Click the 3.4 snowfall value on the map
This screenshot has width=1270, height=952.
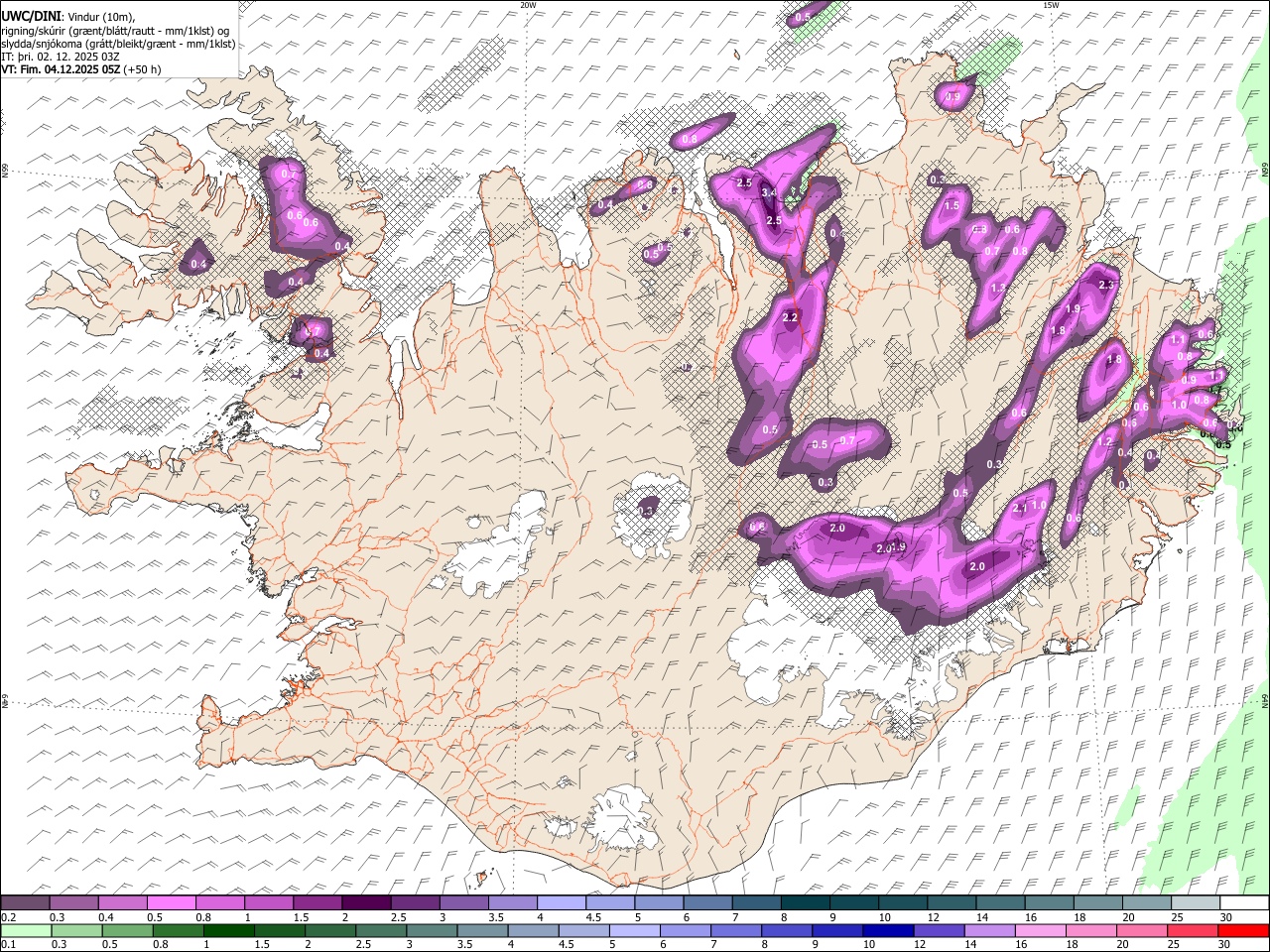pos(768,192)
